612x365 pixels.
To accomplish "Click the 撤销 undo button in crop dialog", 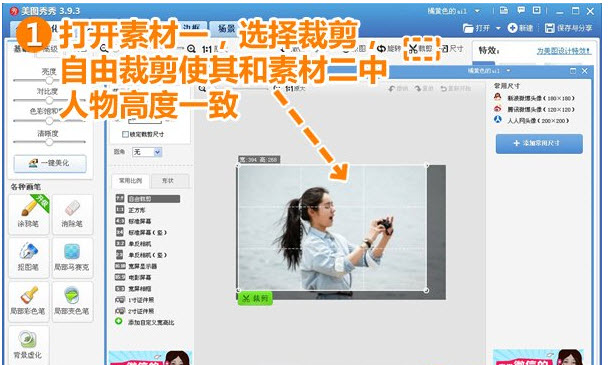I will coord(398,89).
